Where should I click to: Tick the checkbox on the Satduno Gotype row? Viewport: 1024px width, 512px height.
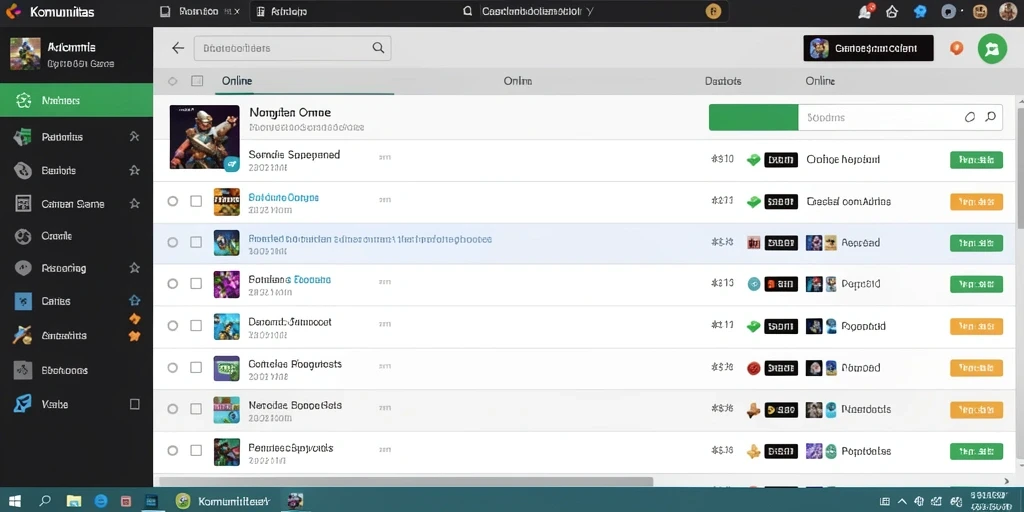point(196,201)
